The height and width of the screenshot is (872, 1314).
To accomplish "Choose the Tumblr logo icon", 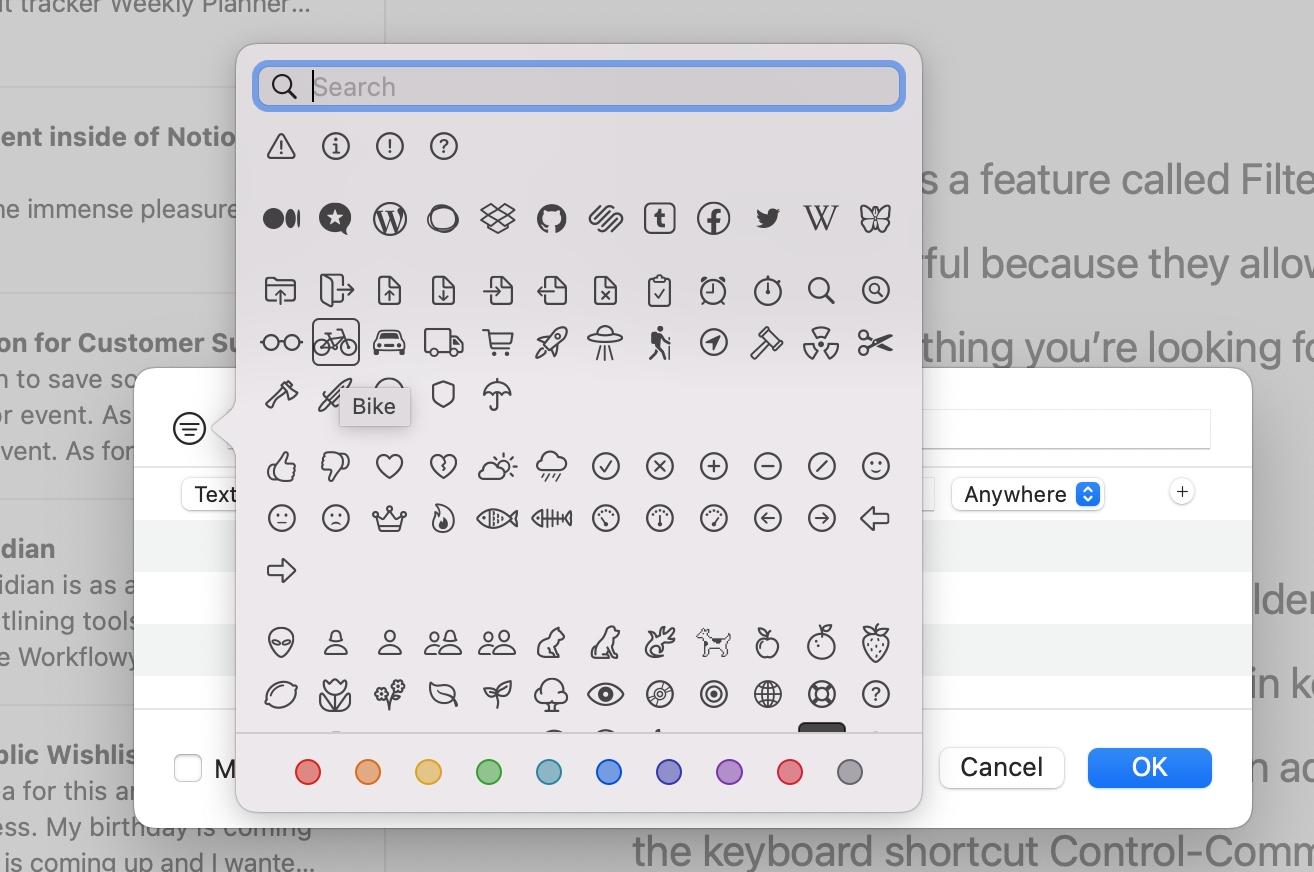I will 659,218.
